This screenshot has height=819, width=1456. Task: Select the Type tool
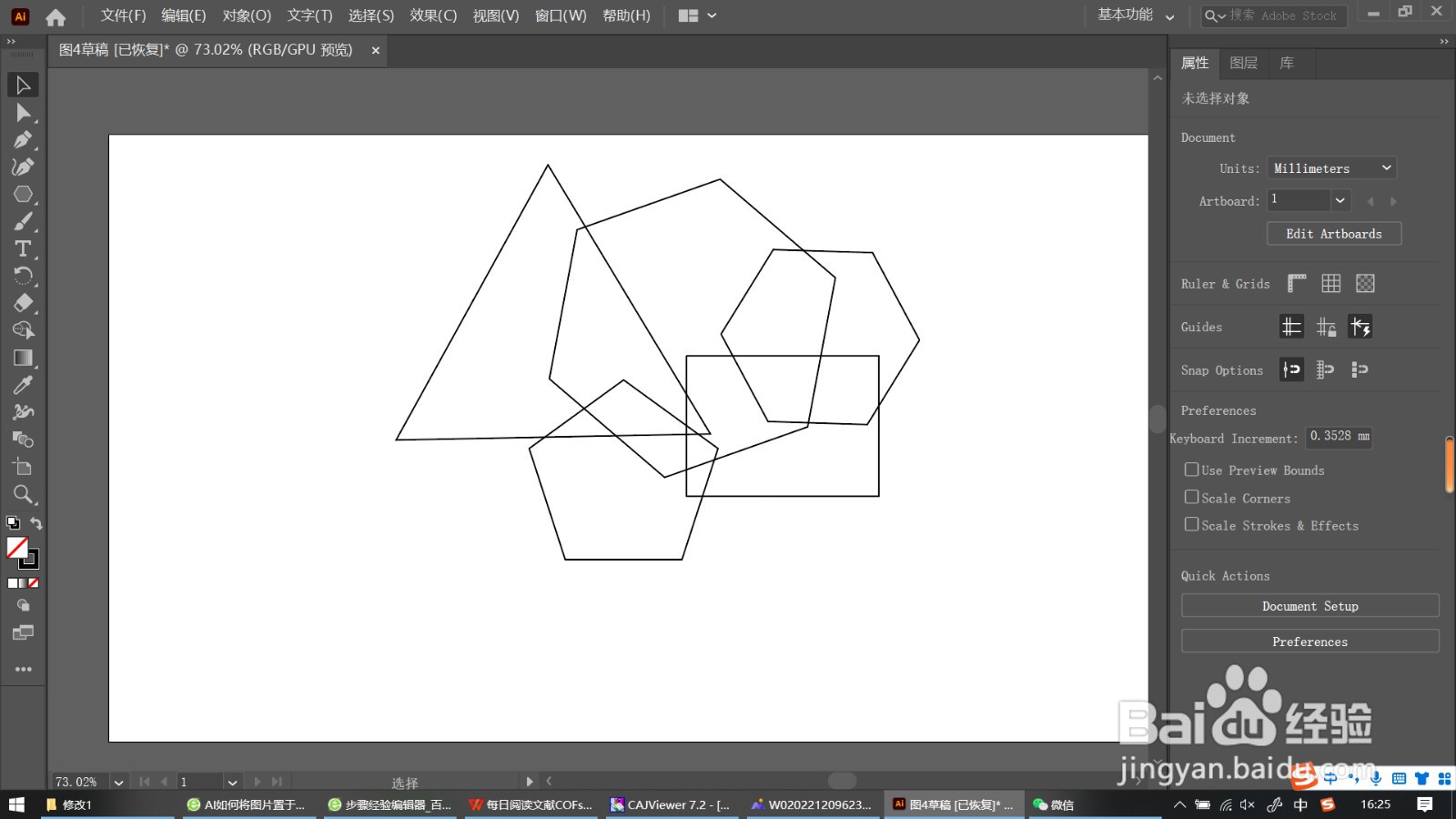coord(23,249)
